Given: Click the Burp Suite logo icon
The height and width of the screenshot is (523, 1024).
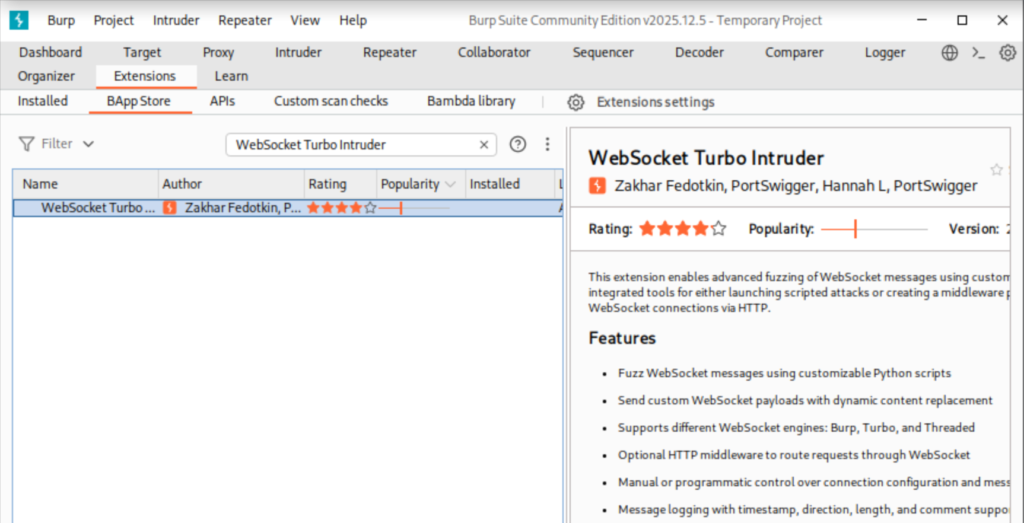Looking at the screenshot, I should (19, 20).
